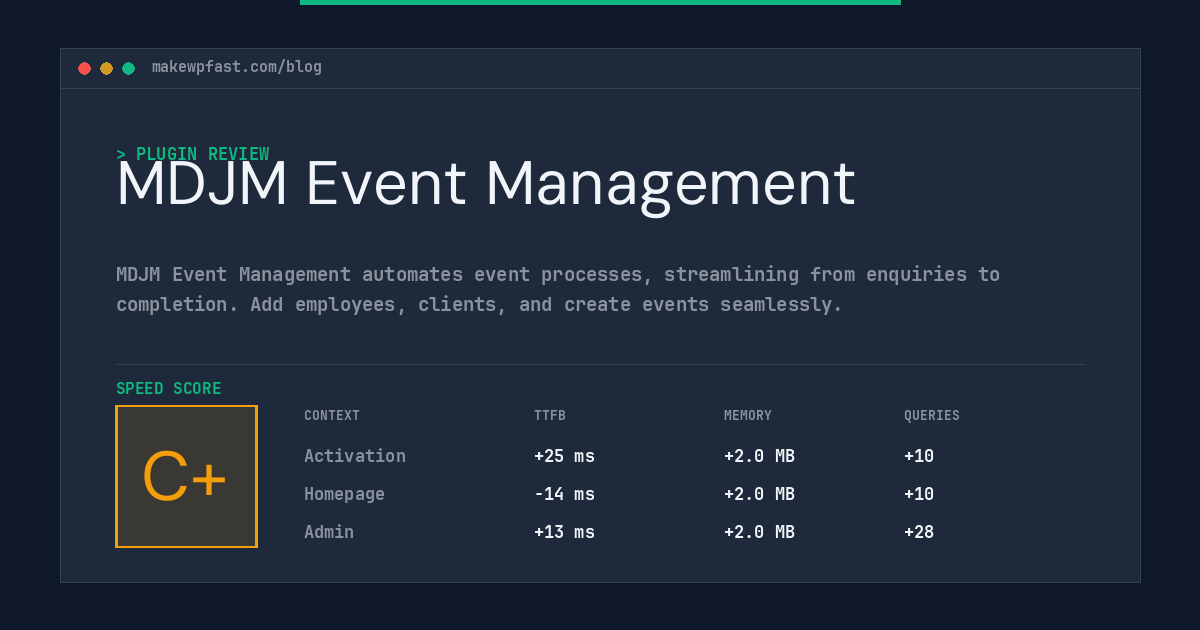
Task: Click Homepage queries value '+10'
Action: 919,494
